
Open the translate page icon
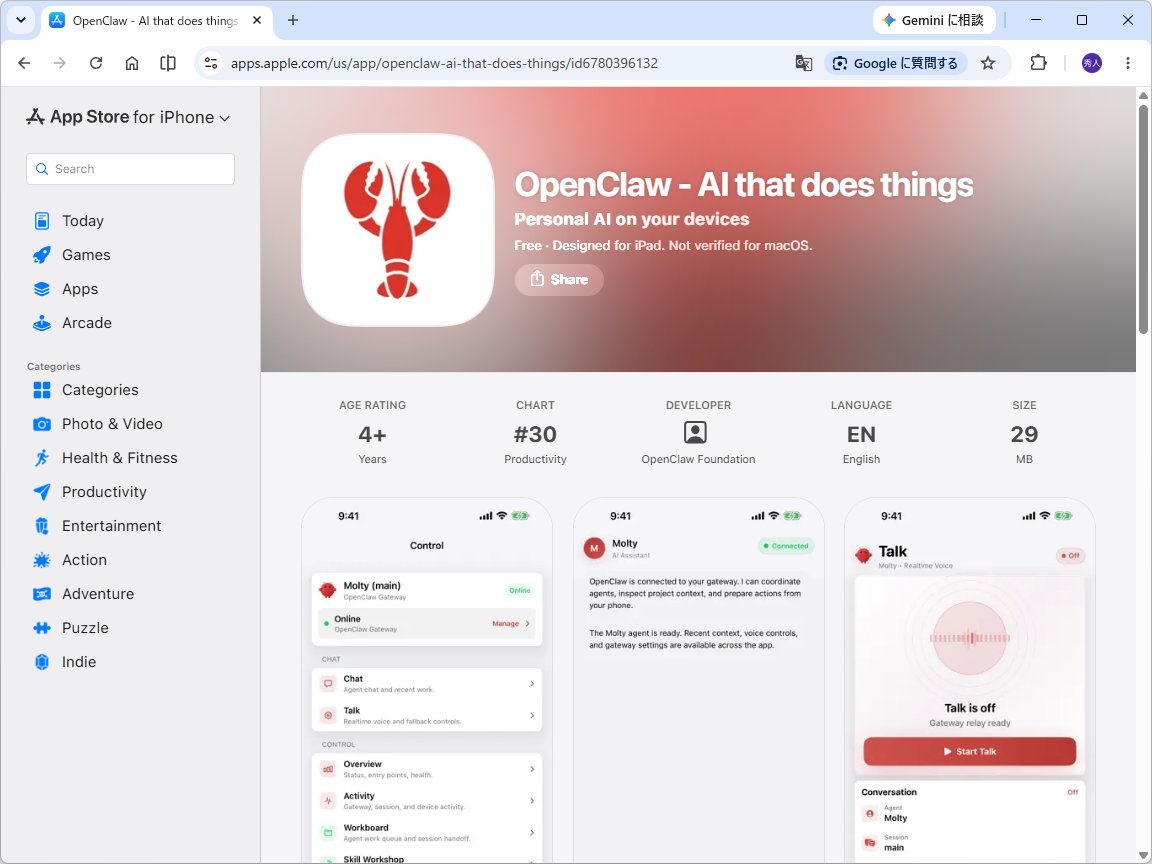click(x=803, y=63)
